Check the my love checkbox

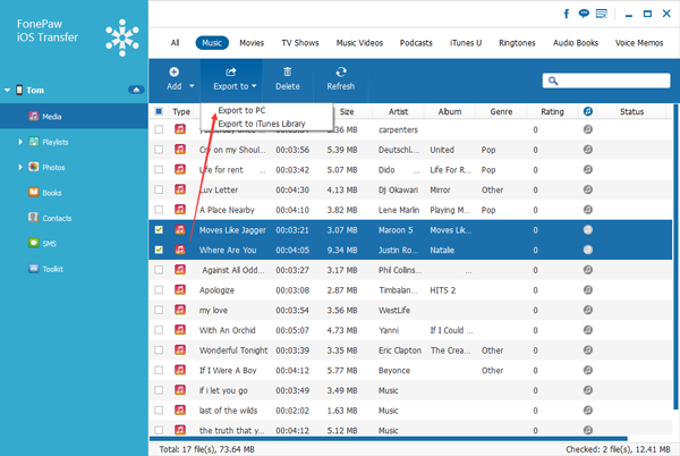pos(159,310)
